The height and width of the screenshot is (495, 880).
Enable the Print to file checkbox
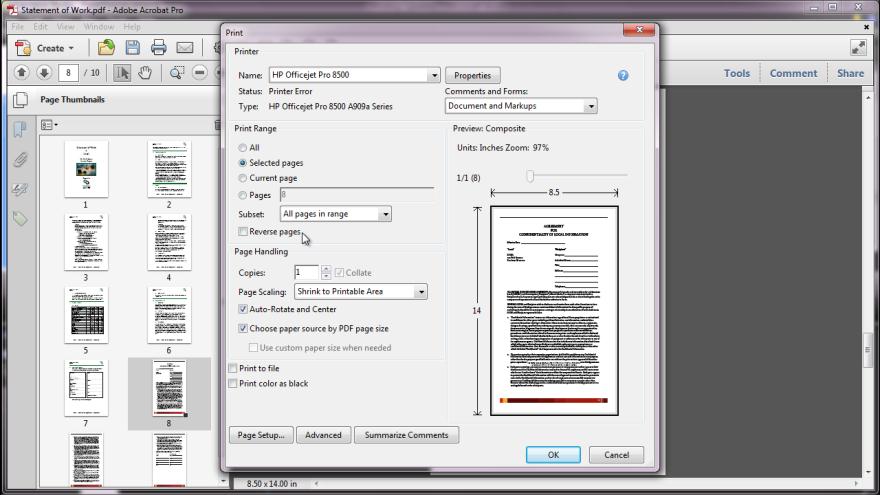tap(232, 368)
